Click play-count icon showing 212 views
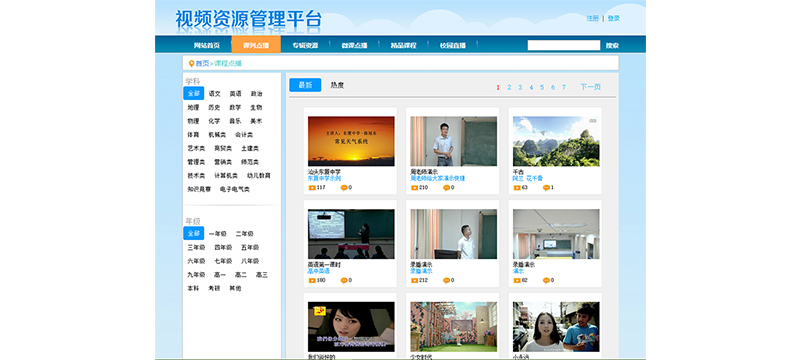Image resolution: width=800 pixels, height=360 pixels. coord(414,280)
